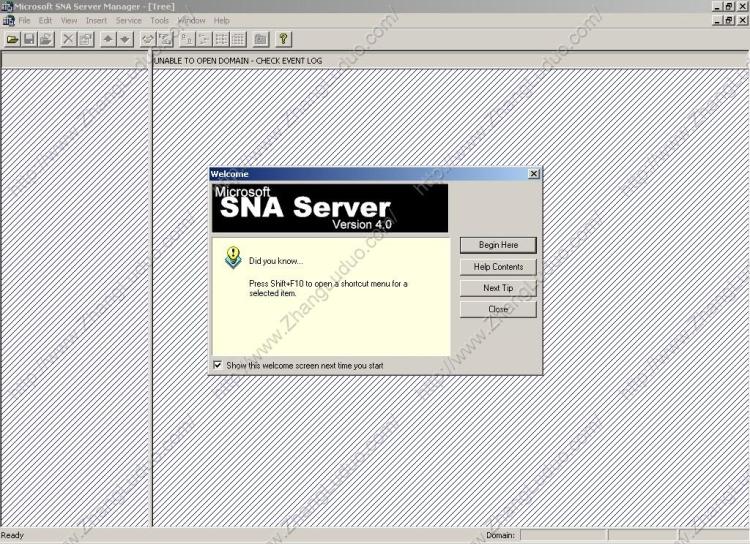The width and height of the screenshot is (750, 544).
Task: Open the View menu
Action: 69,21
